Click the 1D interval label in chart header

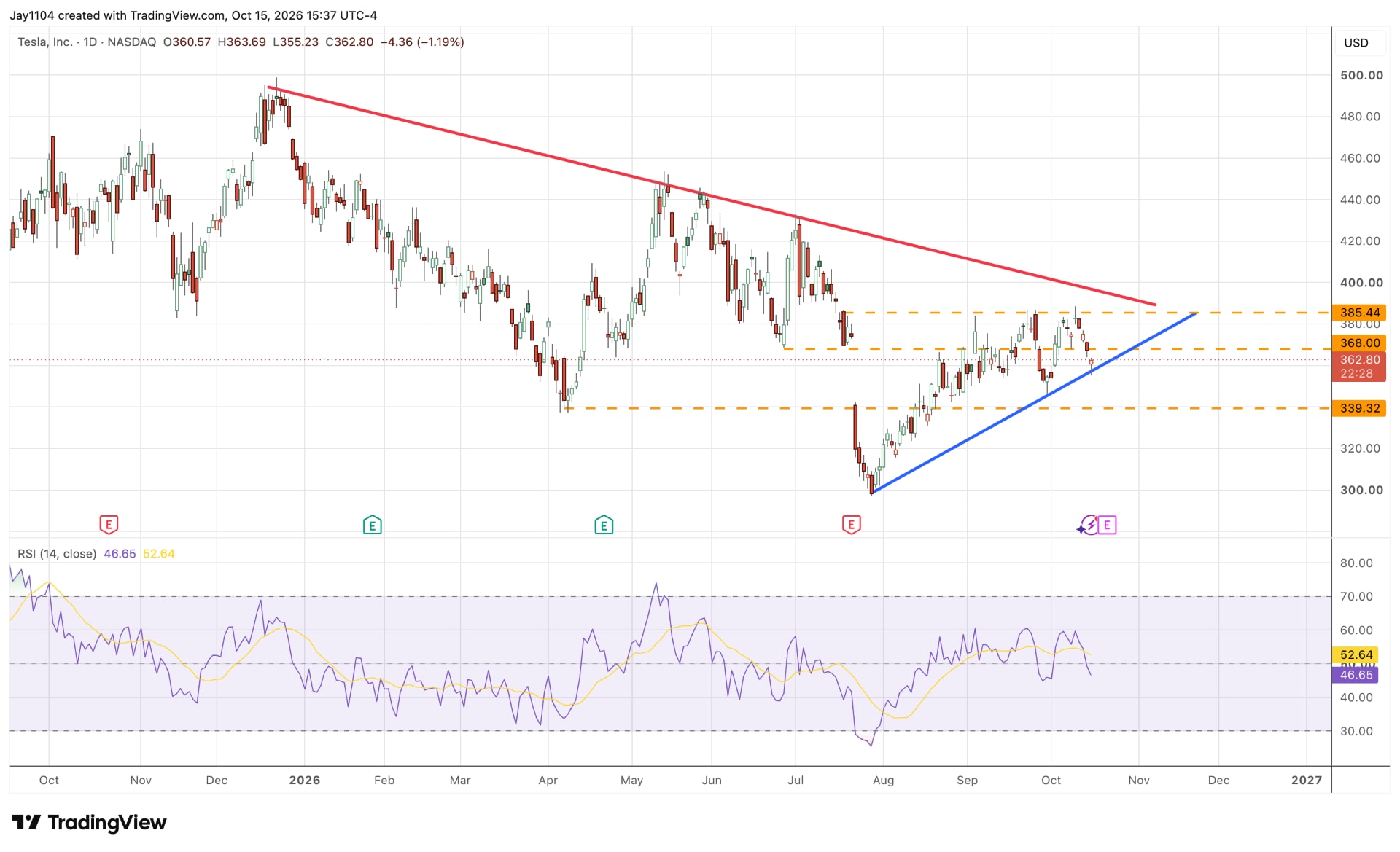coord(90,42)
